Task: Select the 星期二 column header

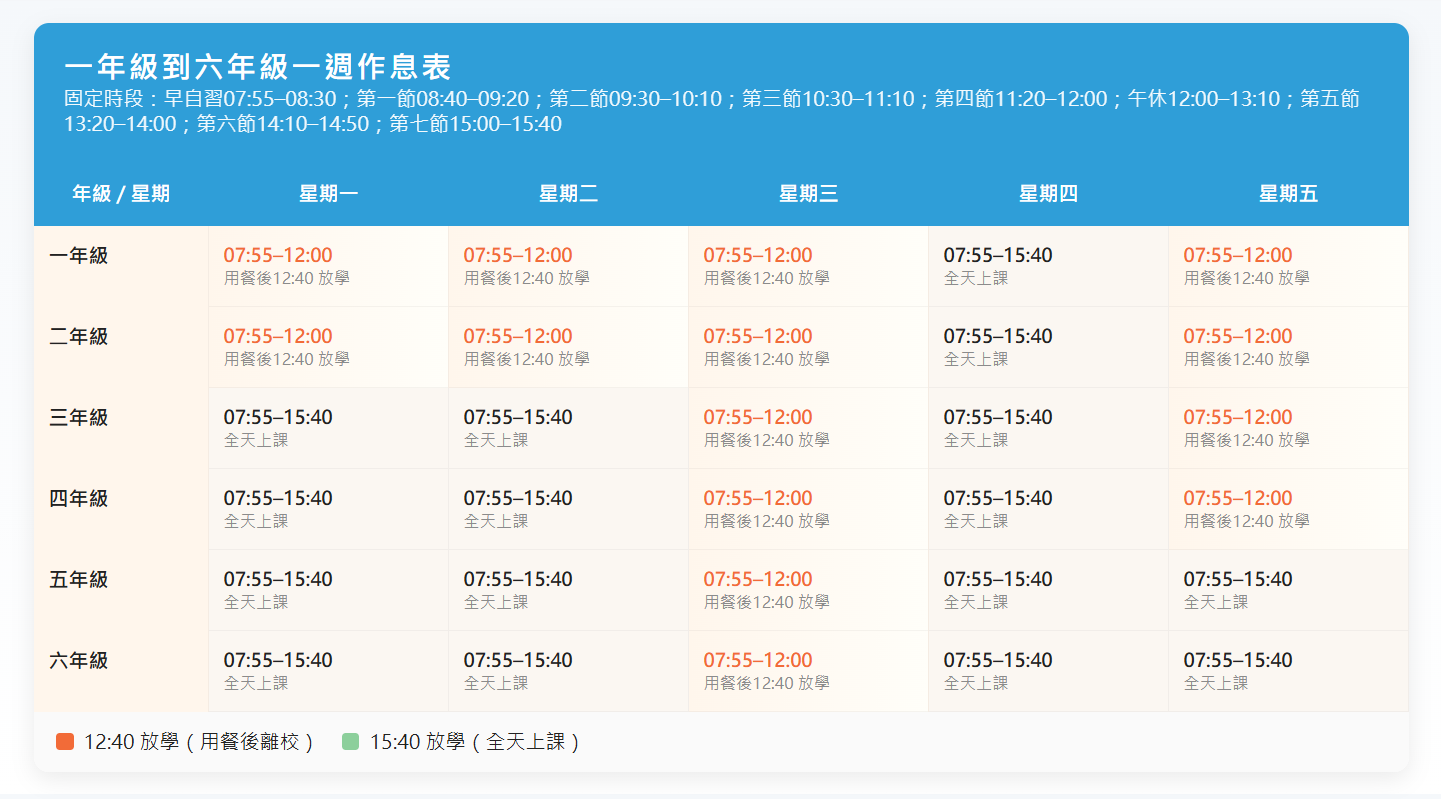Action: coord(568,194)
